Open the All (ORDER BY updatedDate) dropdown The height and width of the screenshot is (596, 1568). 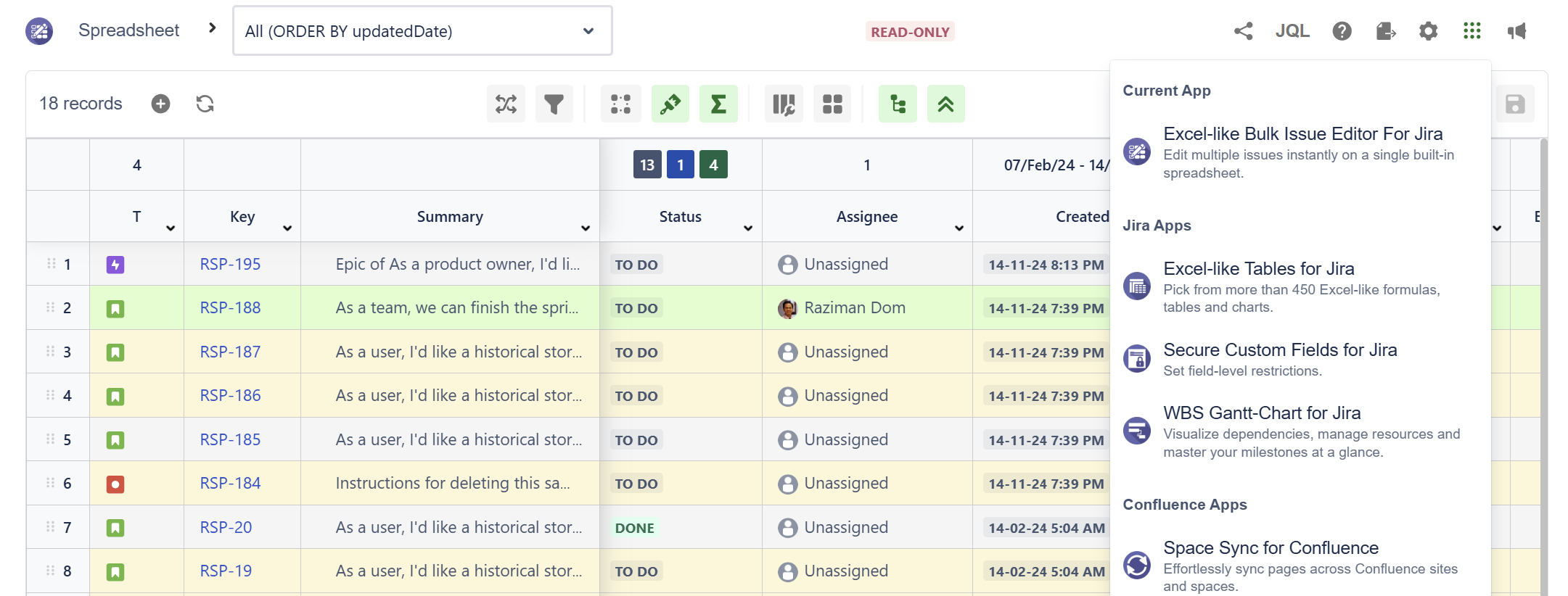point(422,31)
